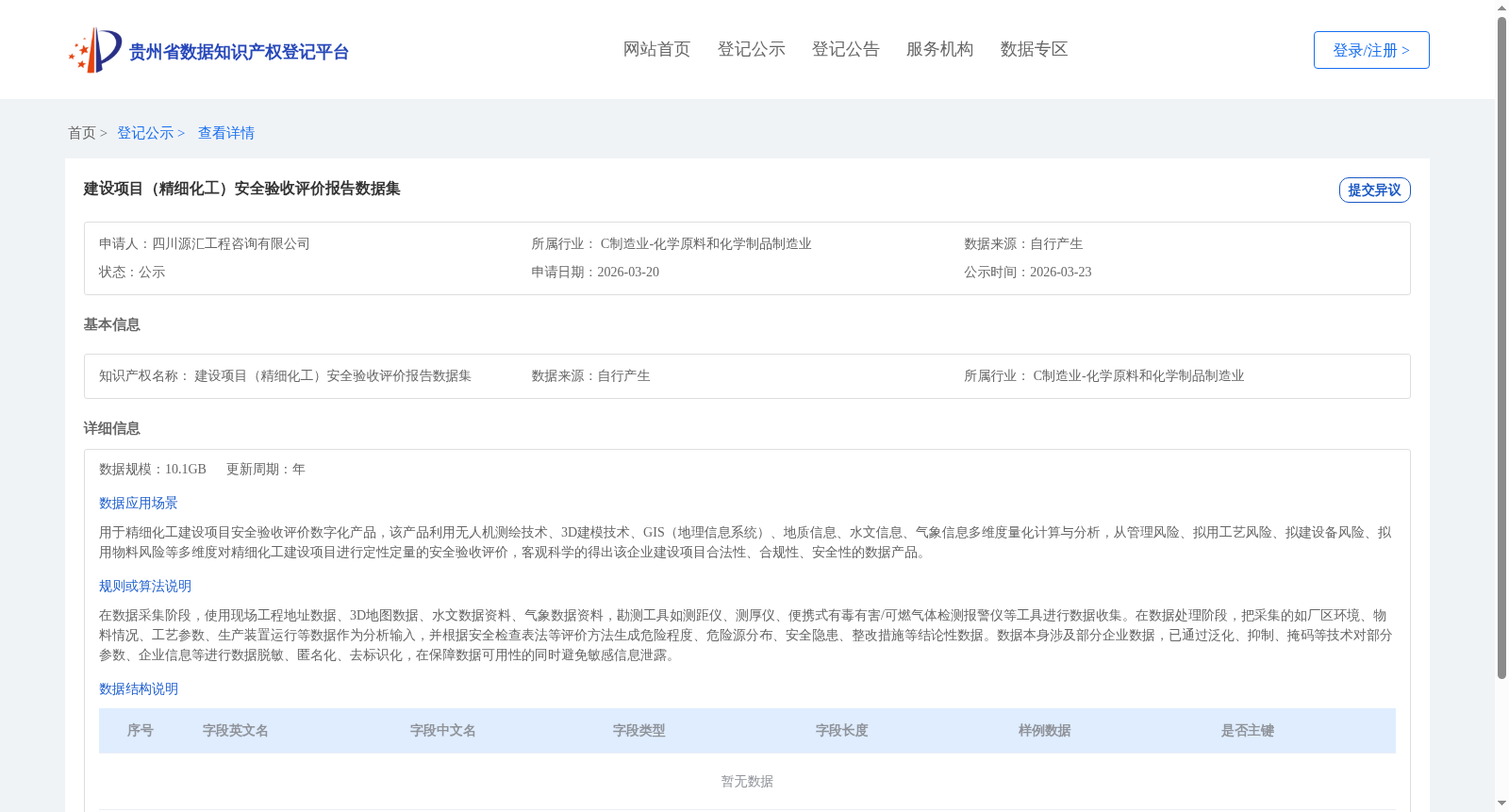Click 首页 breadcrumb link
The height and width of the screenshot is (812, 1509).
pos(82,133)
